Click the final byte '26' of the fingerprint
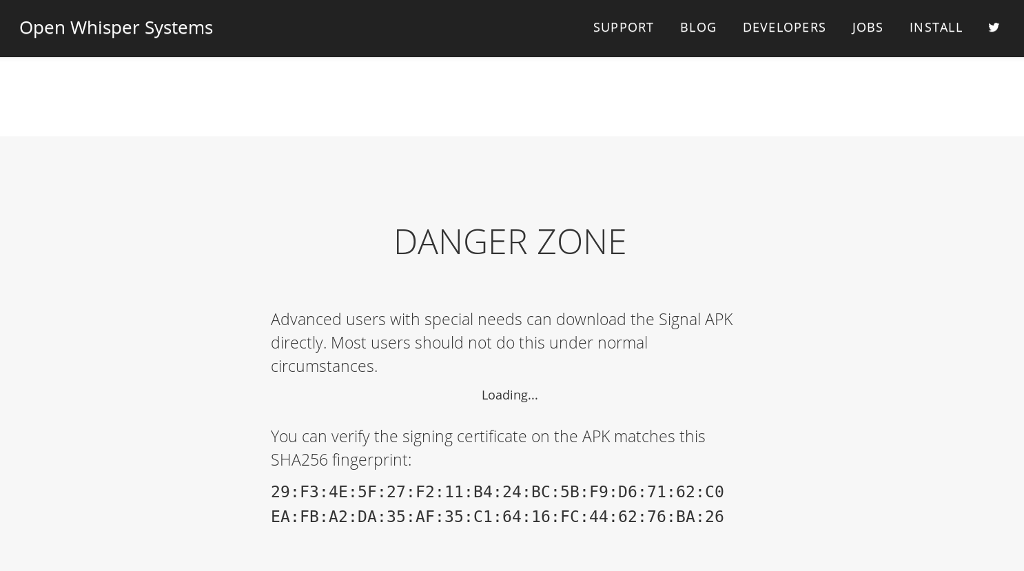 (714, 516)
